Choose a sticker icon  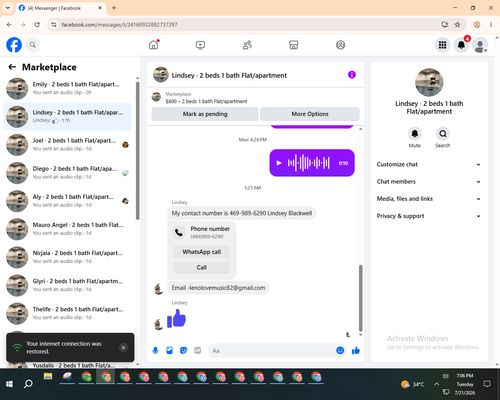pos(183,350)
